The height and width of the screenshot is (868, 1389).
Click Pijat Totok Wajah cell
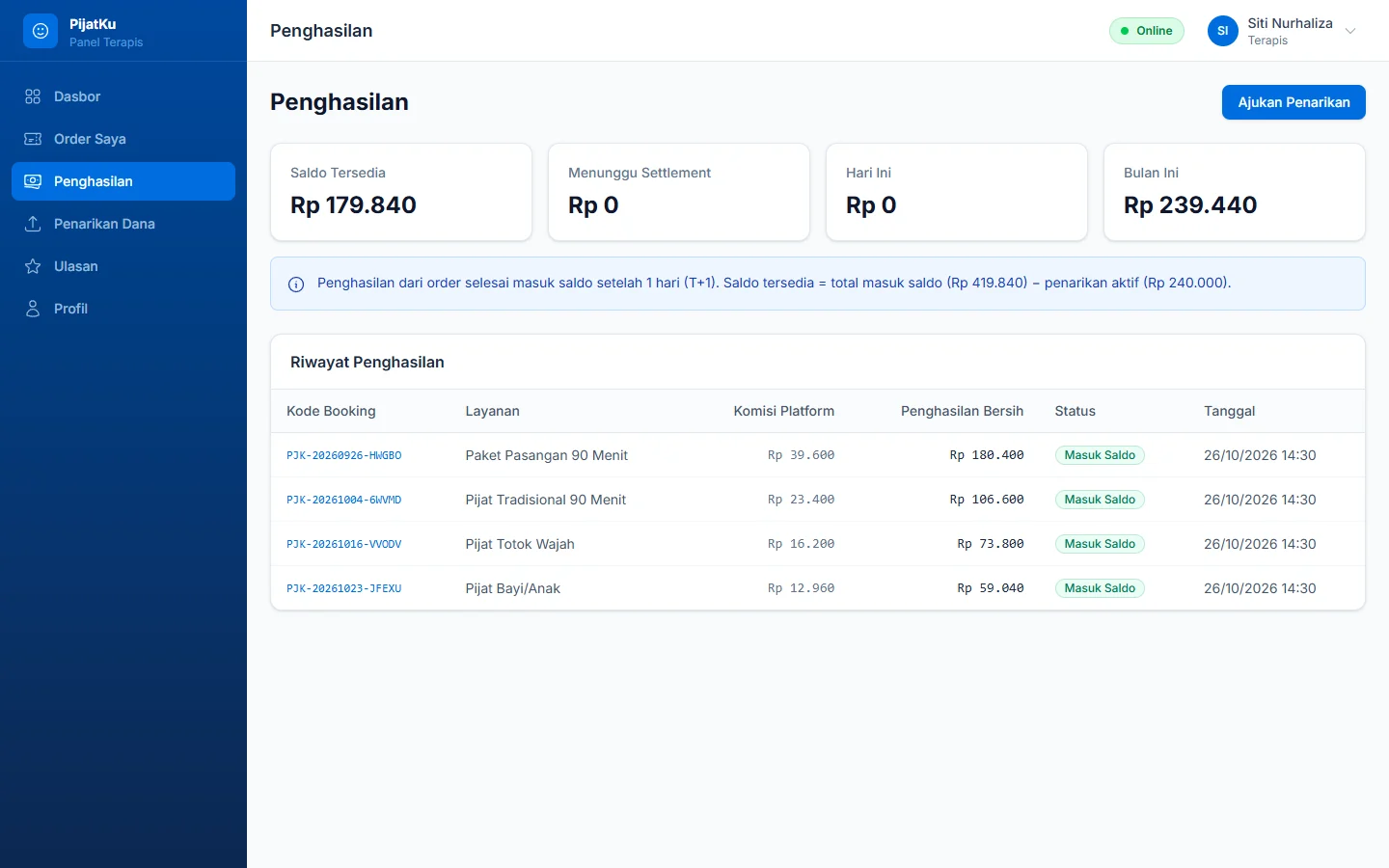519,544
